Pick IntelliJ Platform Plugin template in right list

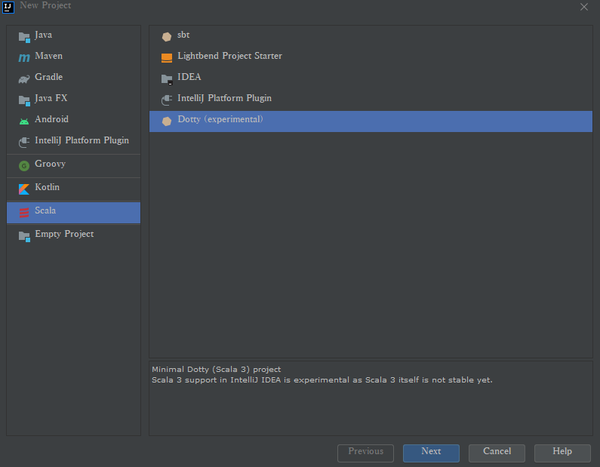[x=371, y=99]
